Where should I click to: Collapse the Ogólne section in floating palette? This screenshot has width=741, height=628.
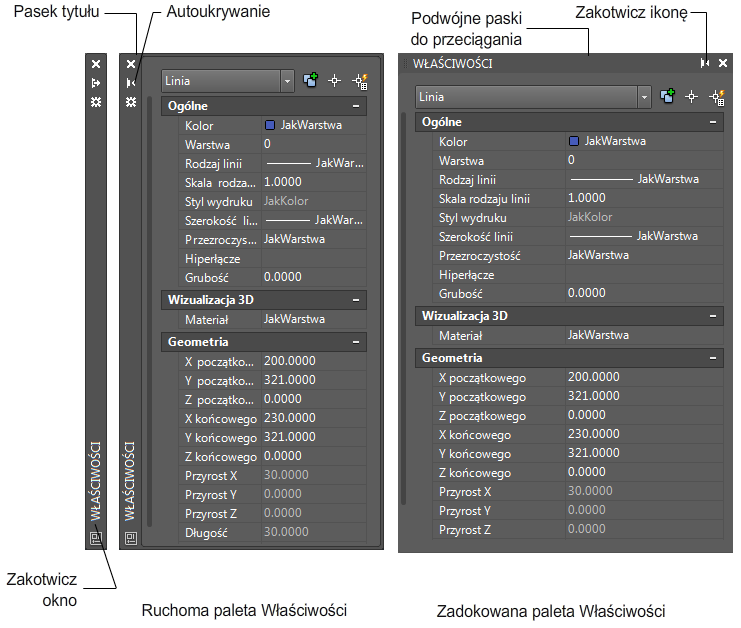tap(356, 106)
